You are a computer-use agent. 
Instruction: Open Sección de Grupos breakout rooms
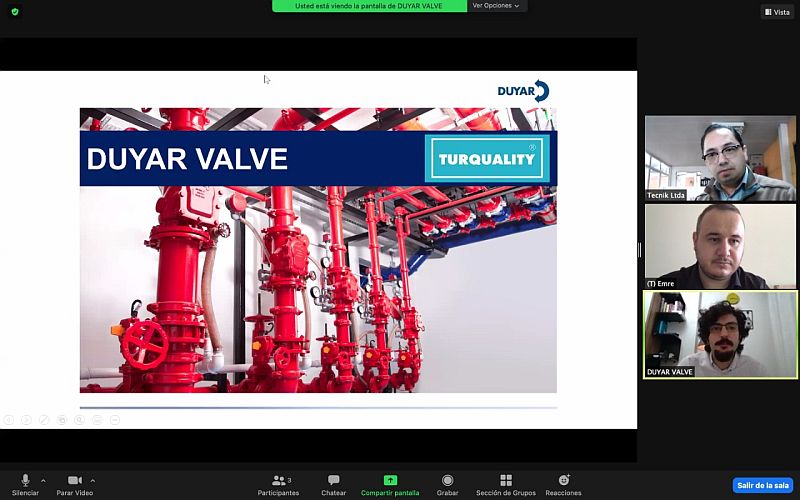506,485
